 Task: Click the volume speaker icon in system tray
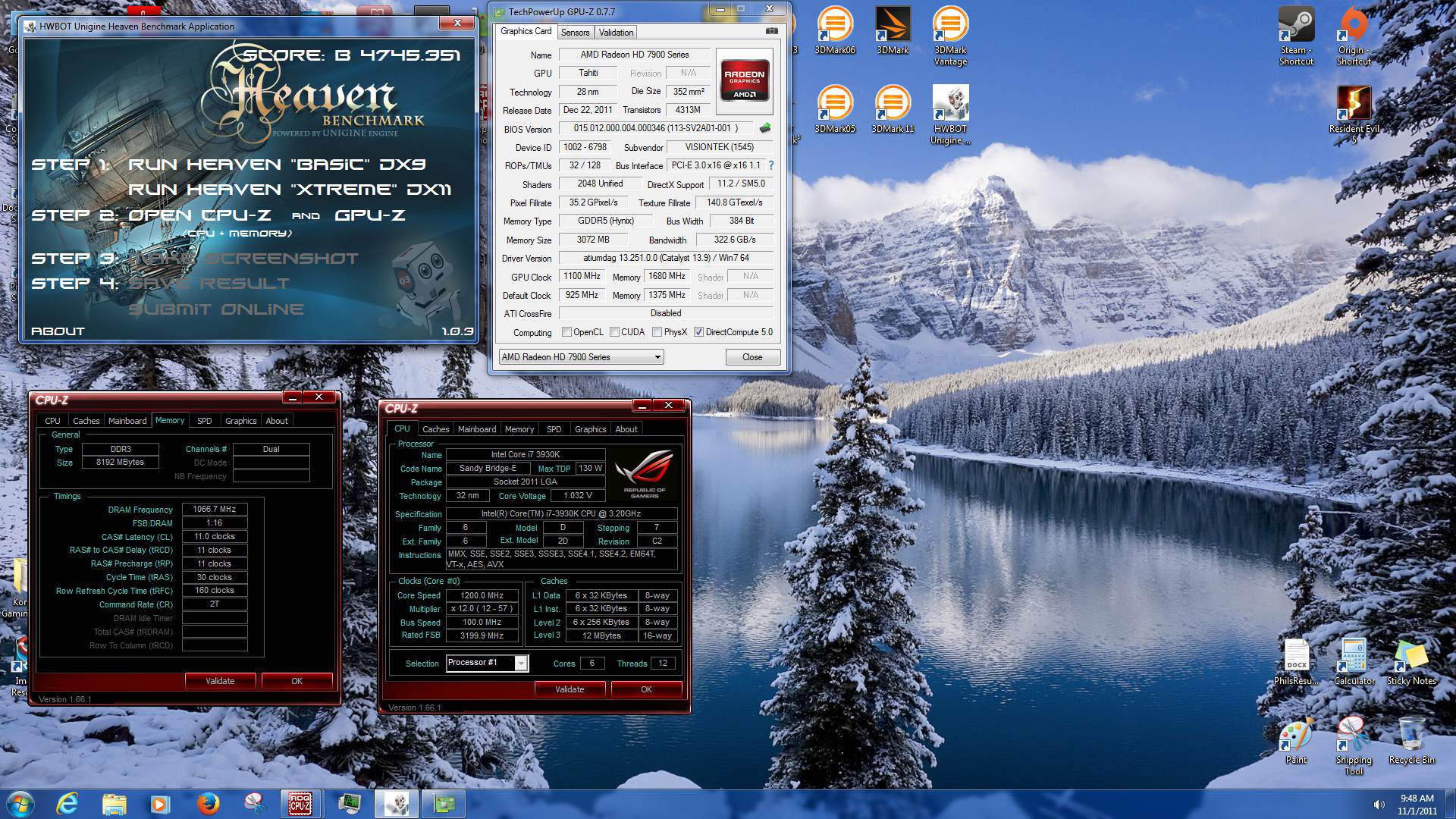1379,805
